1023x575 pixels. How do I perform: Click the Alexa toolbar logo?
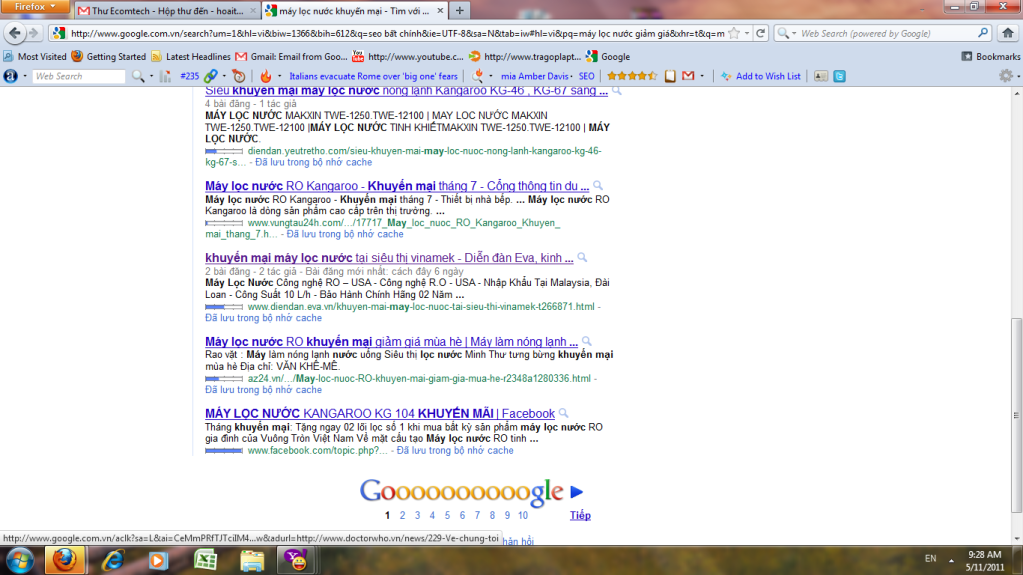tap(10, 76)
